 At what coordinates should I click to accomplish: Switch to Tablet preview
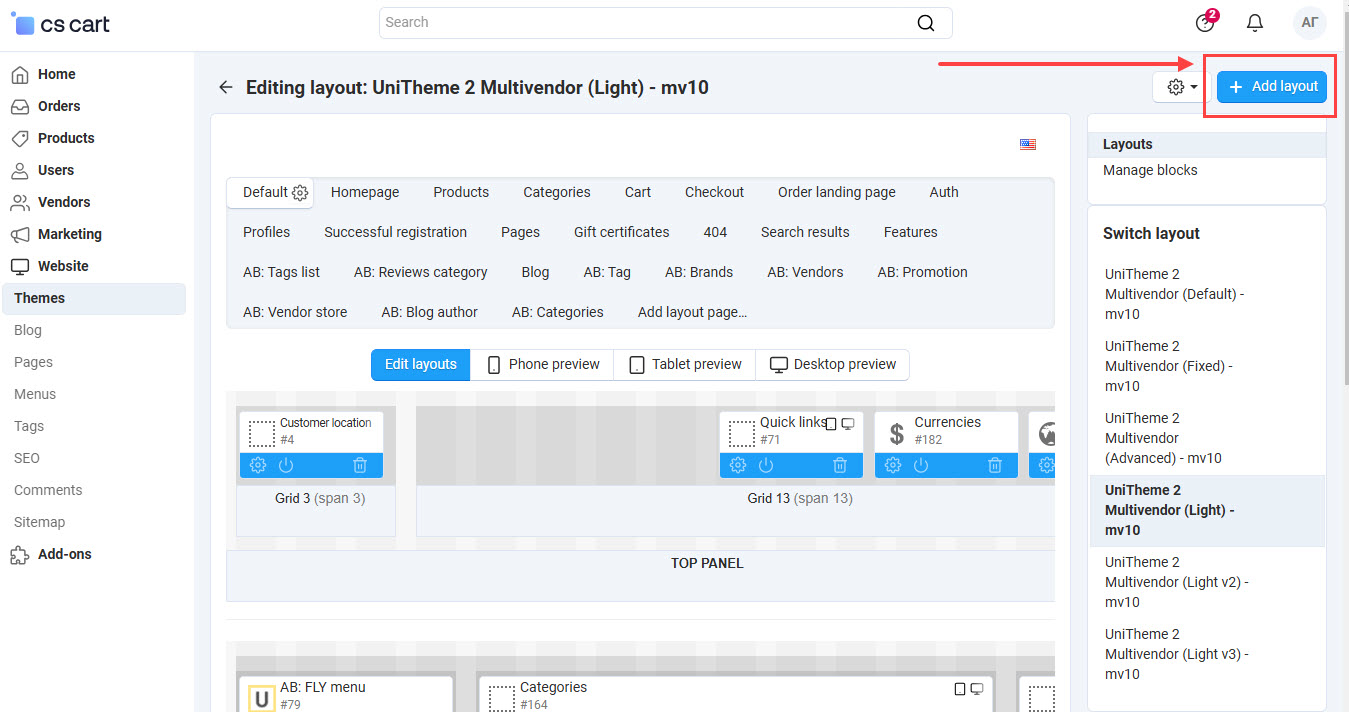pos(685,364)
